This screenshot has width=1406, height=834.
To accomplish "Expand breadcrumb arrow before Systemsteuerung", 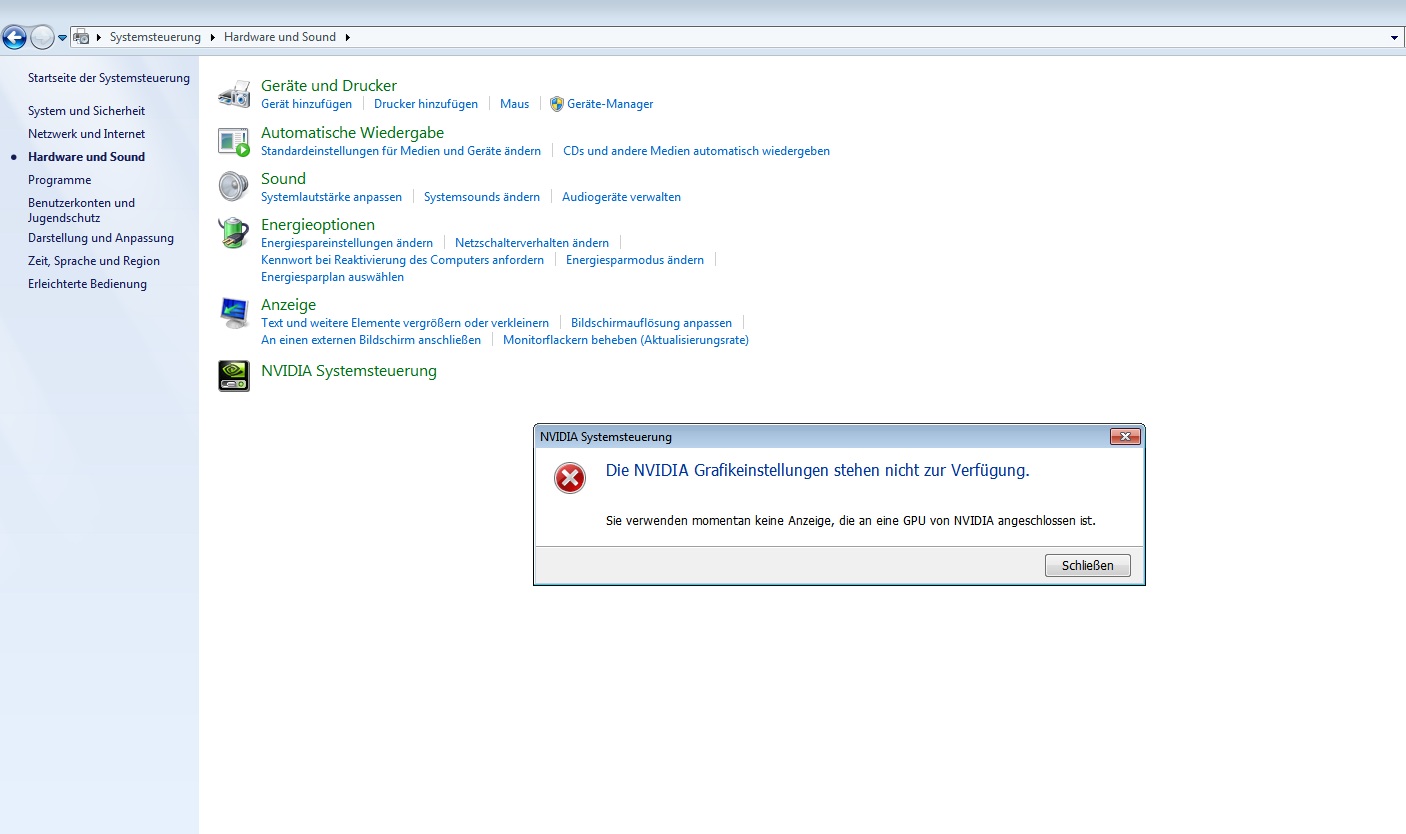I will click(98, 37).
